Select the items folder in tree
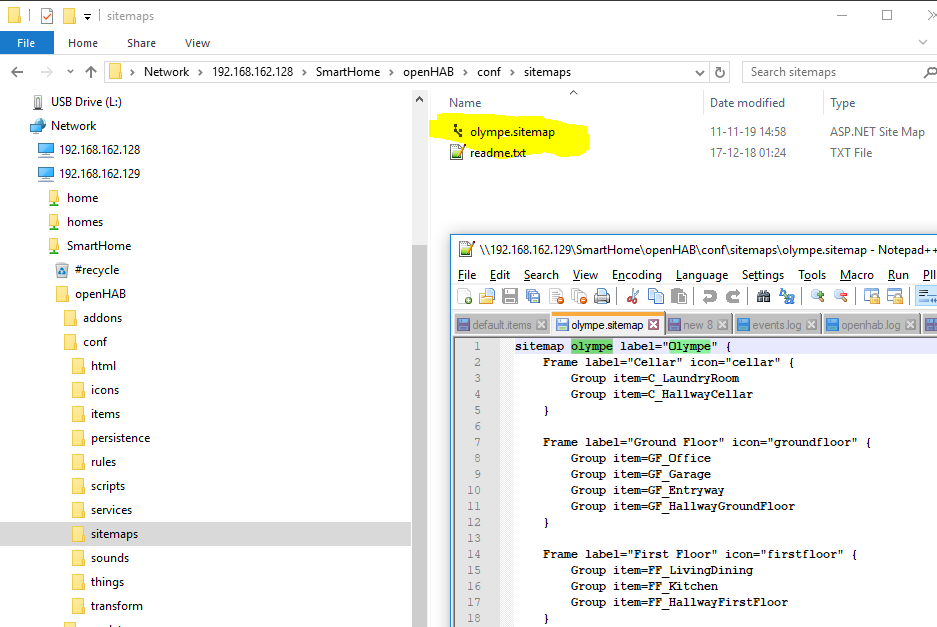Image resolution: width=937 pixels, height=627 pixels. (x=105, y=414)
